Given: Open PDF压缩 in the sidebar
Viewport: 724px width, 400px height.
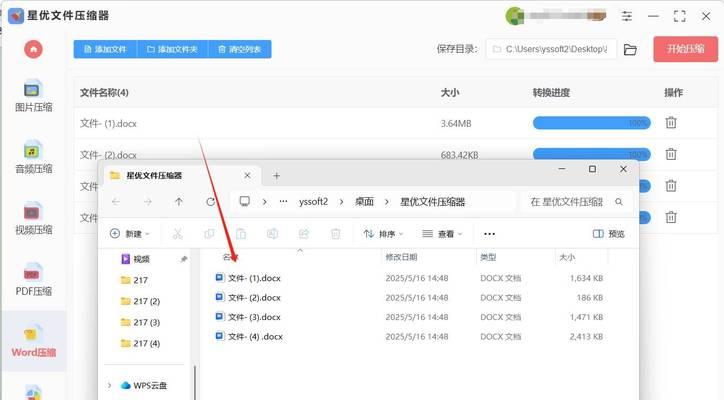Looking at the screenshot, I should [x=33, y=280].
